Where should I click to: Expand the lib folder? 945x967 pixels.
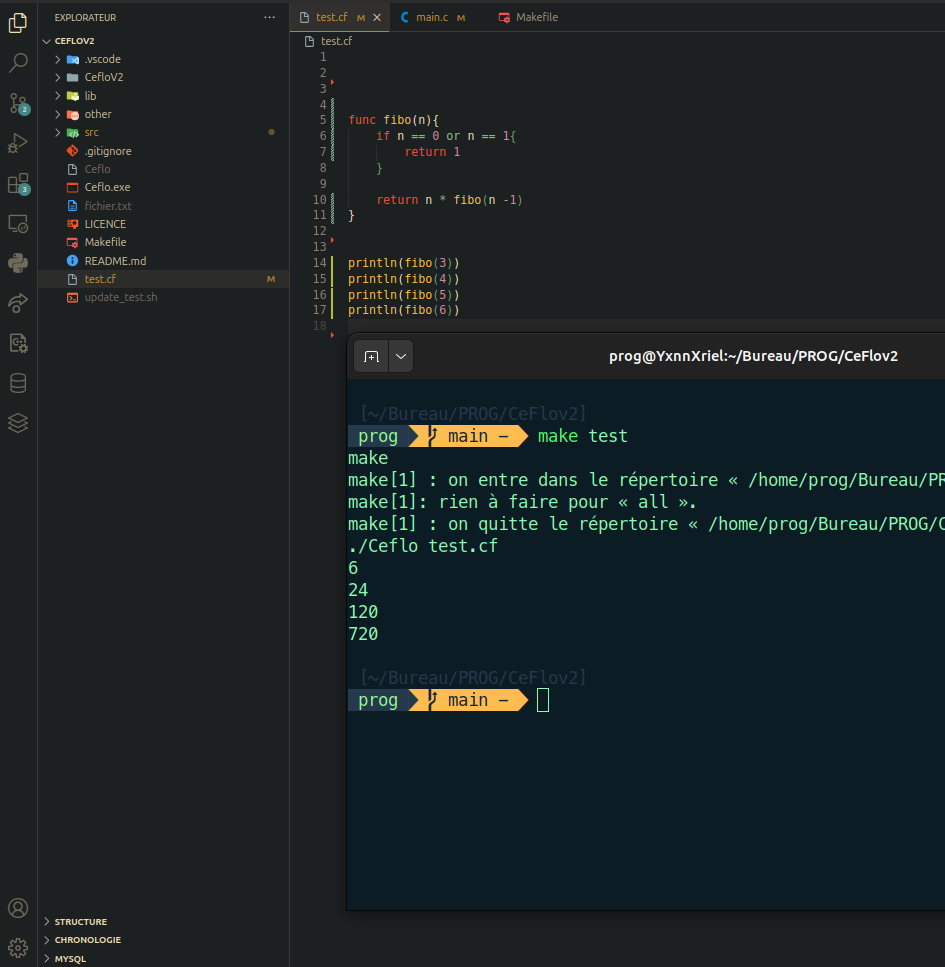click(x=57, y=96)
